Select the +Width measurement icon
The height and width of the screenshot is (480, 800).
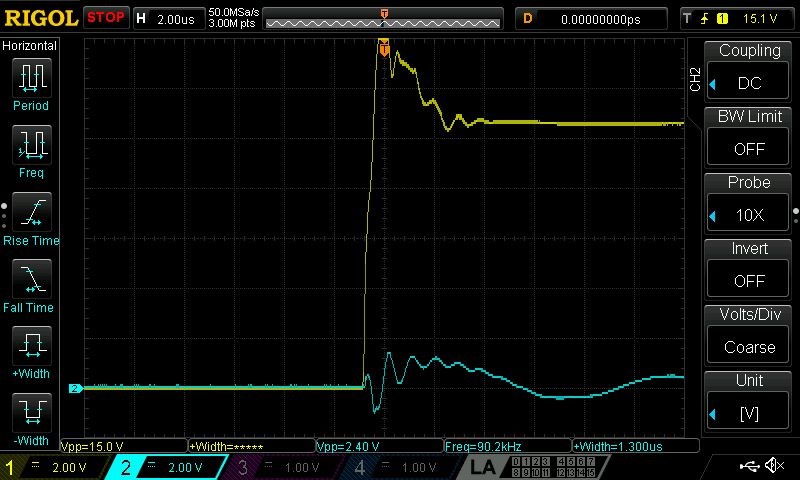pyautogui.click(x=32, y=346)
